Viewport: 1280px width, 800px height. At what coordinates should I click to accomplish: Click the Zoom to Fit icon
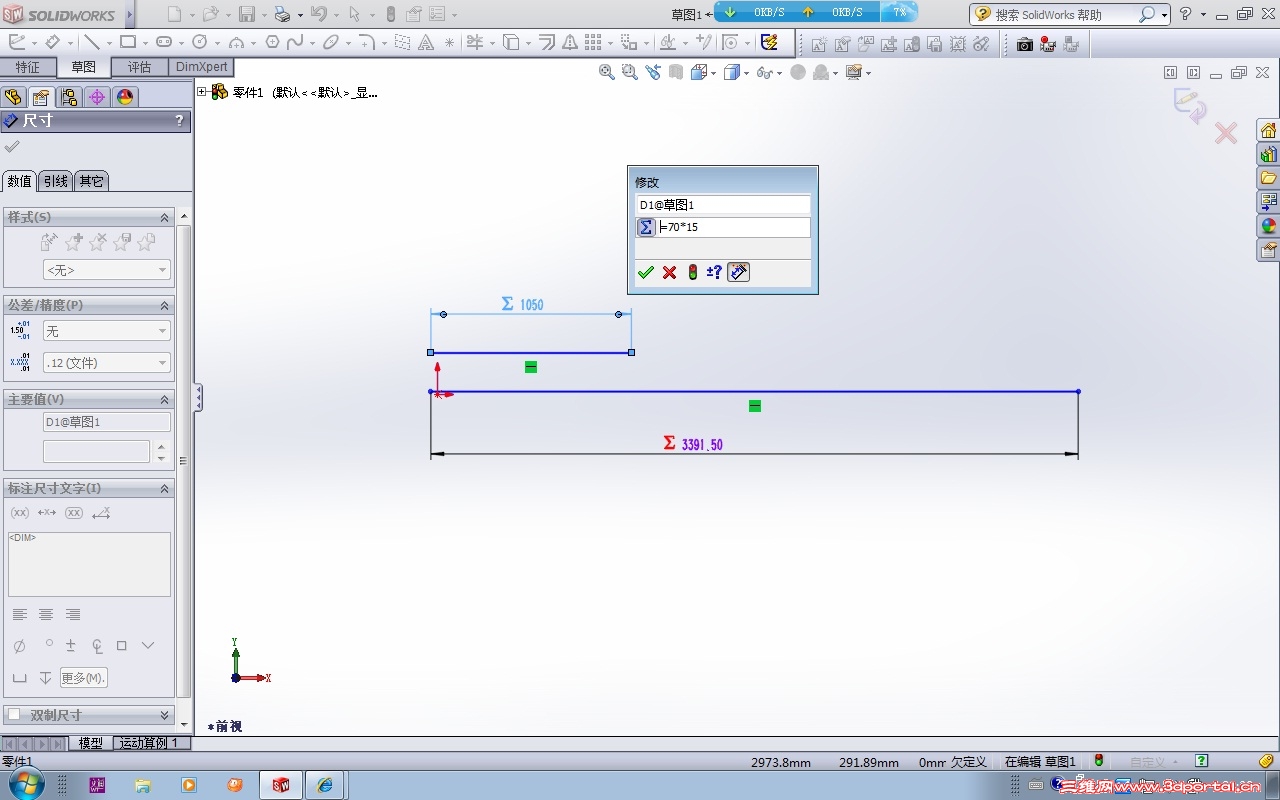click(606, 72)
